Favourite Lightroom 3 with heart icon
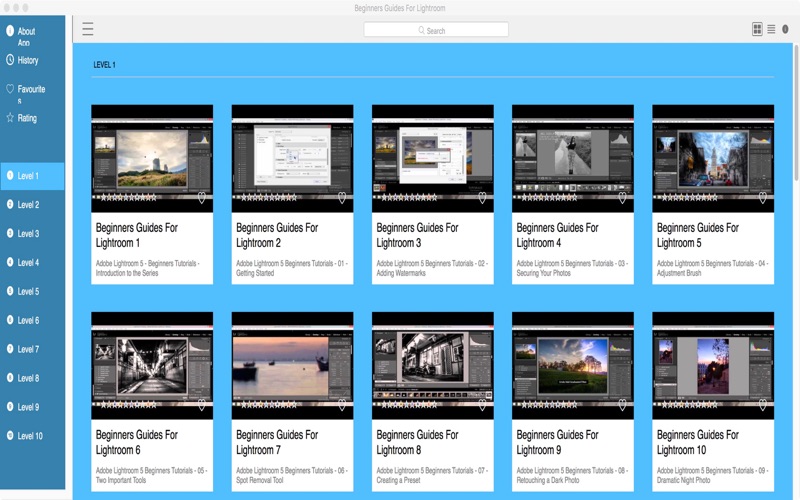 [x=482, y=198]
